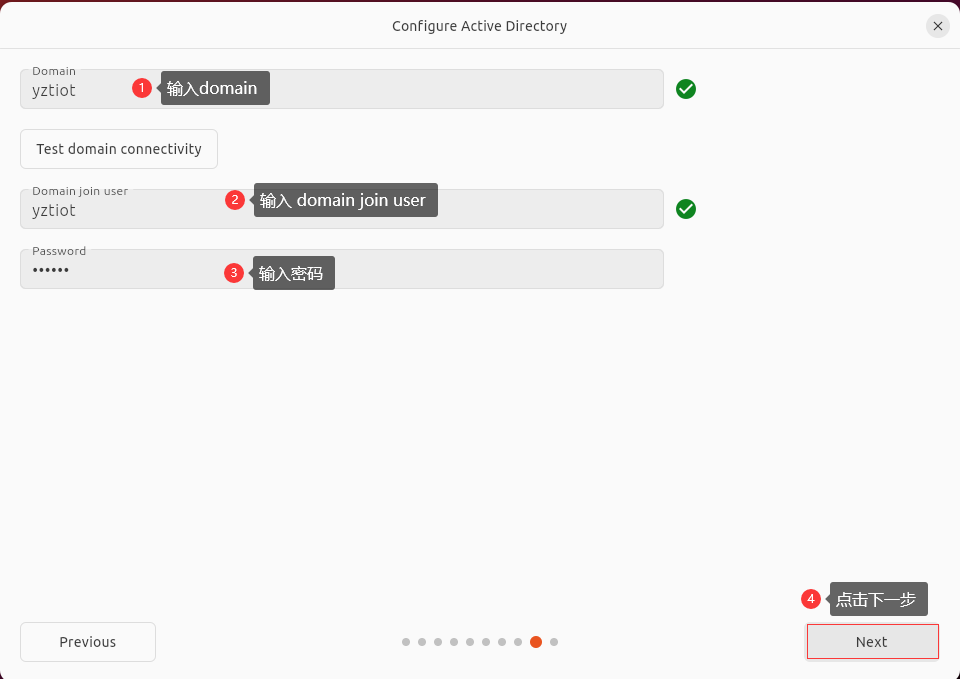Click the red number 2 badge
The image size is (960, 679).
tap(235, 200)
